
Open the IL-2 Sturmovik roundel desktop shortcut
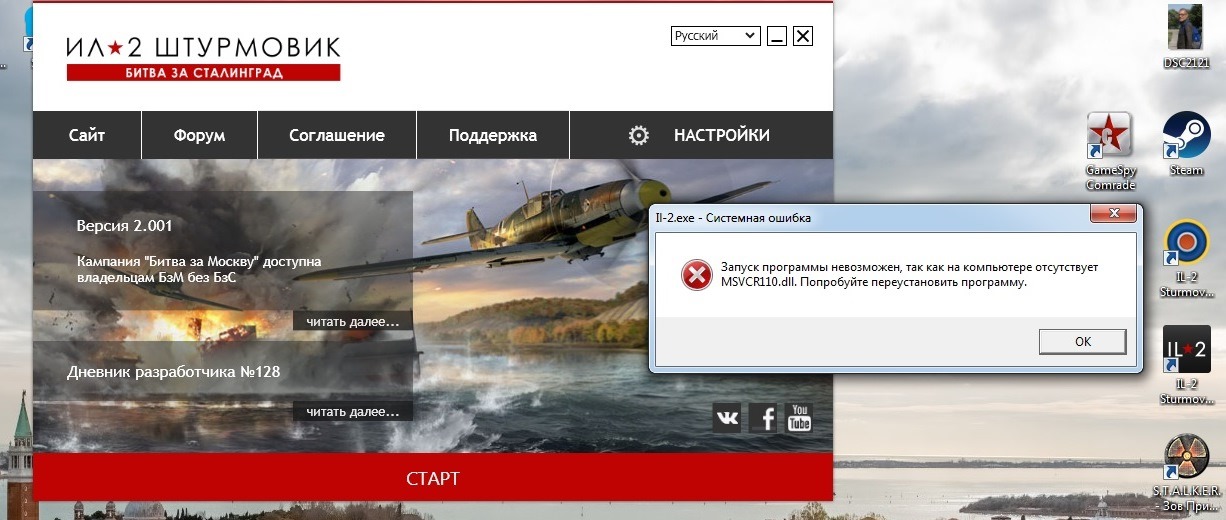[x=1187, y=257]
